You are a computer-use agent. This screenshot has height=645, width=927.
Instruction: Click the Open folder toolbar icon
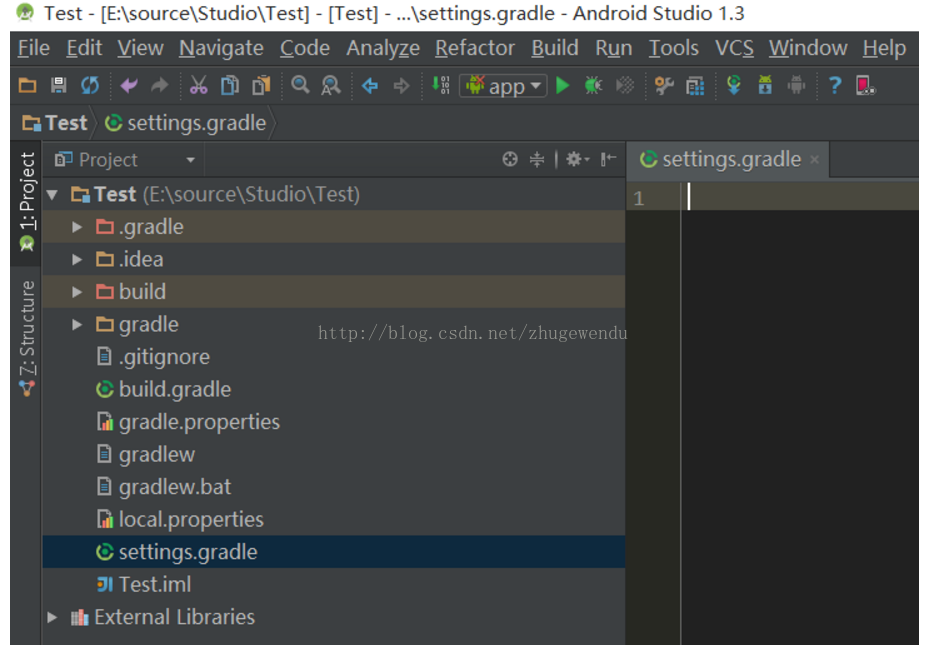[x=27, y=86]
